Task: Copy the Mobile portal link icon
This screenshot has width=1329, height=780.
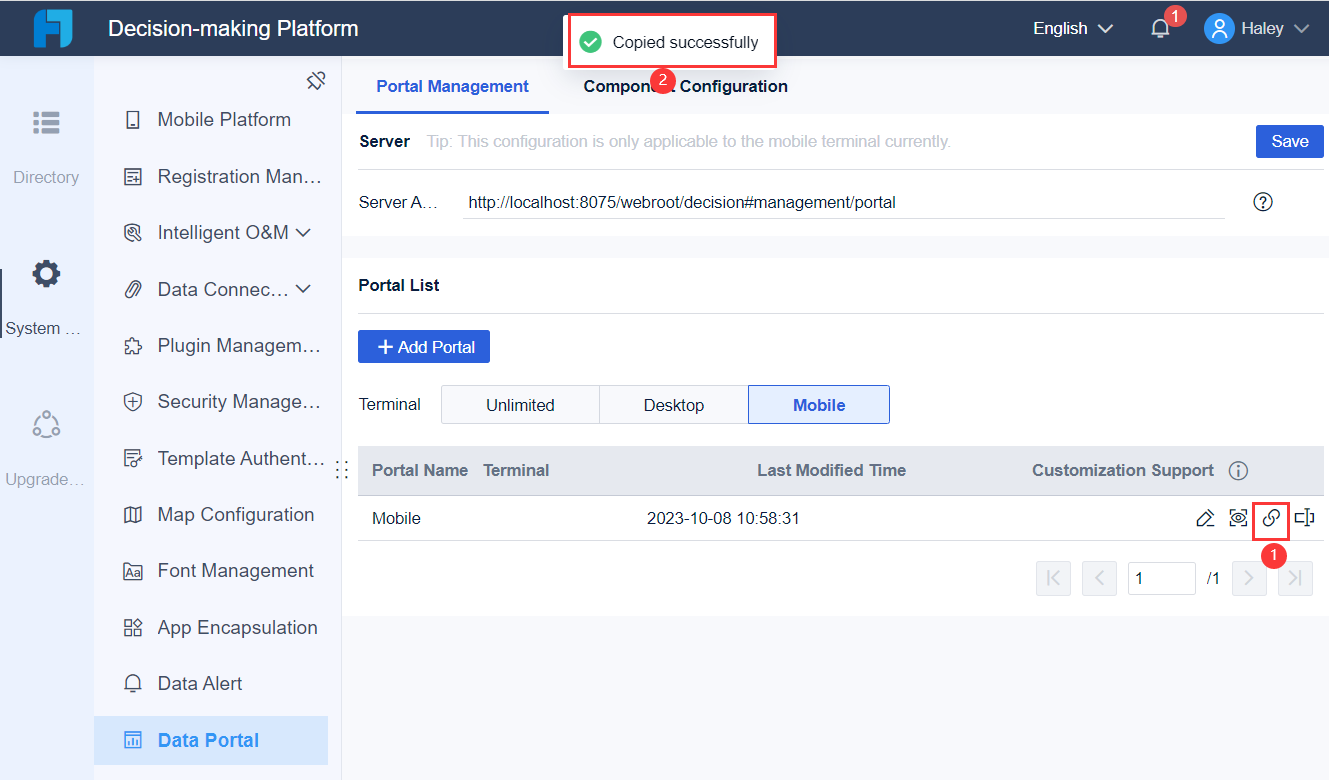Action: tap(1271, 519)
